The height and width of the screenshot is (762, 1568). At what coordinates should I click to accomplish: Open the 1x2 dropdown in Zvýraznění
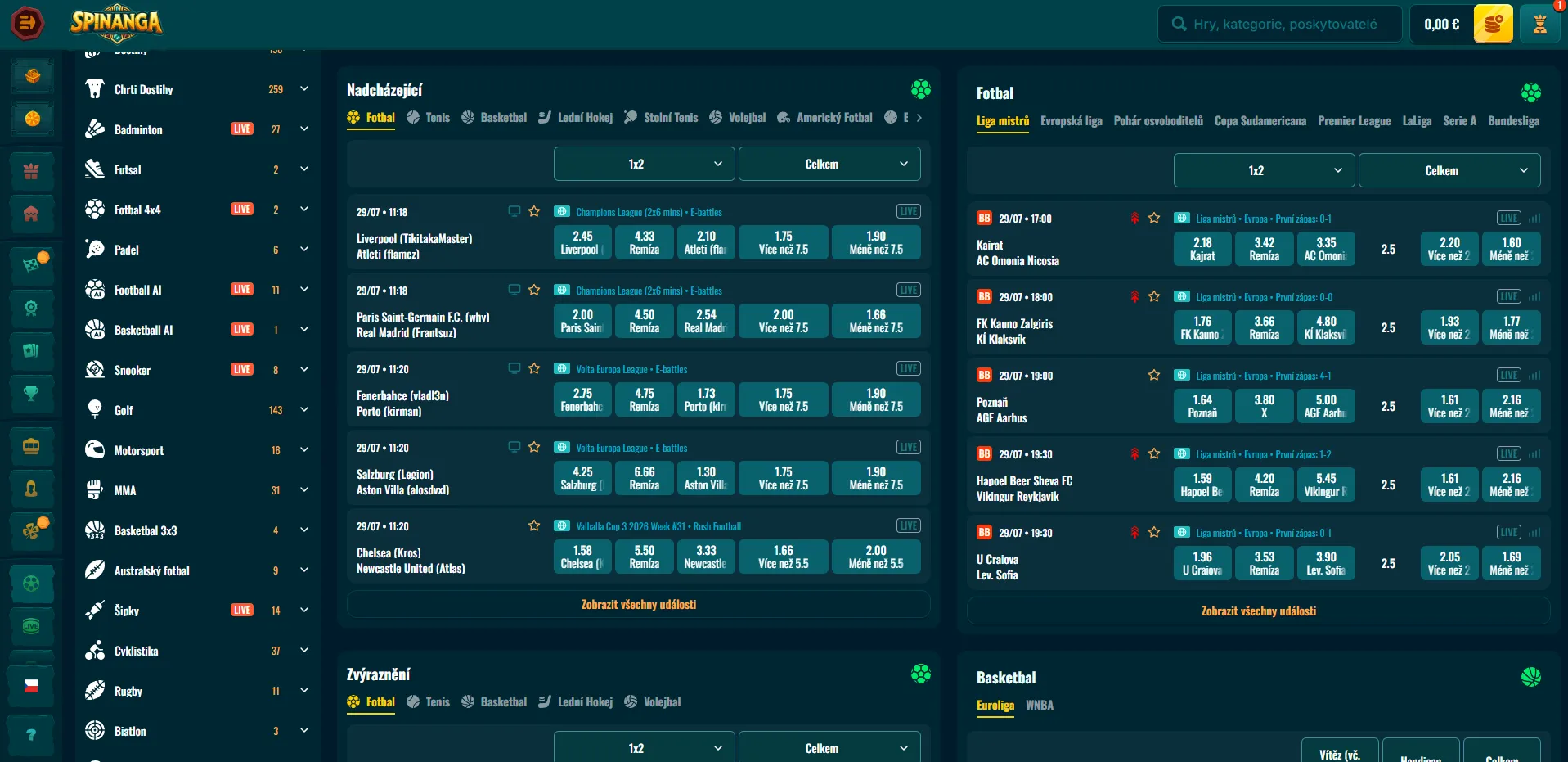pos(645,747)
